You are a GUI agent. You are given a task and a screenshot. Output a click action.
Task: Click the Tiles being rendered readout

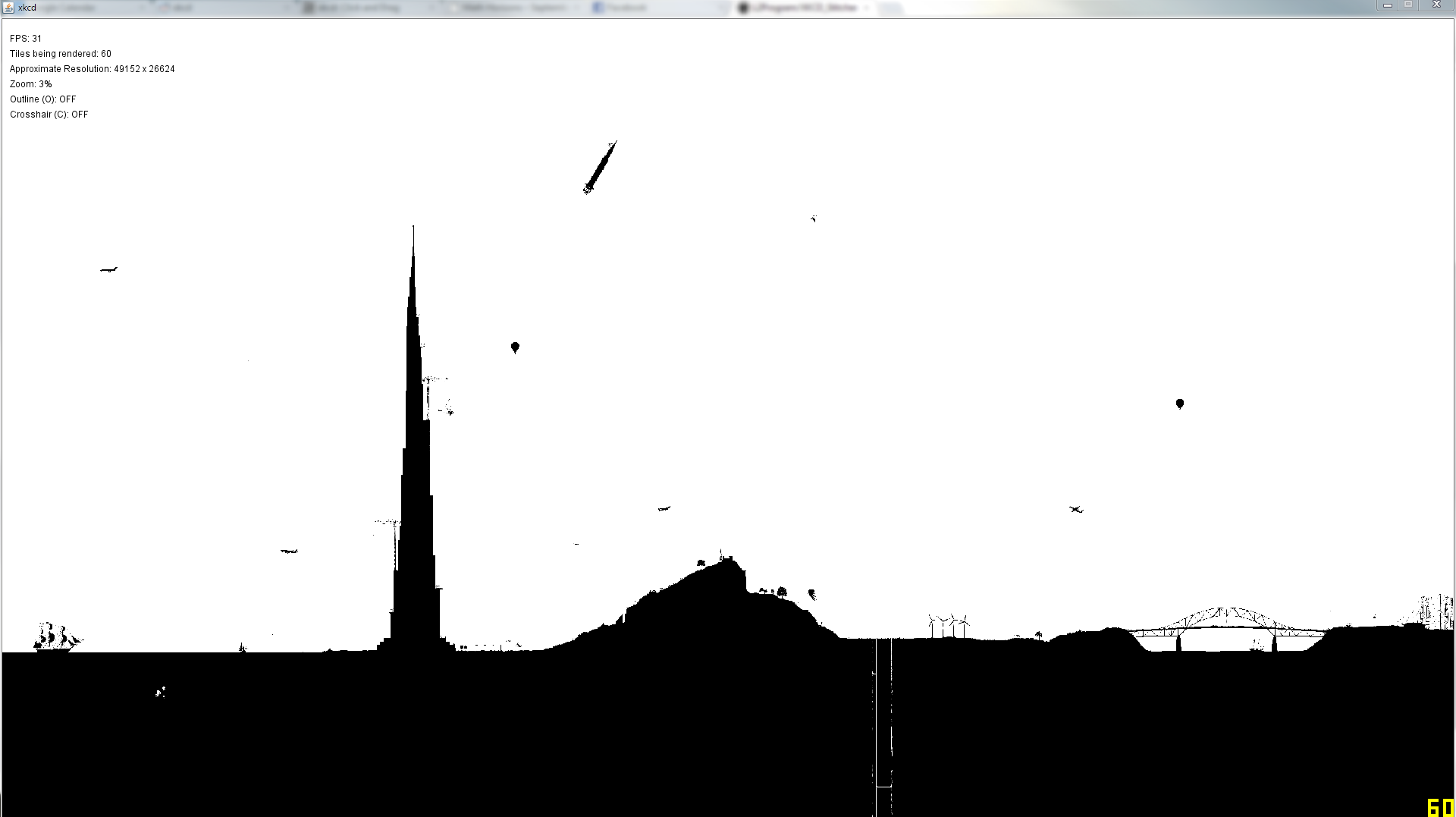coord(60,53)
